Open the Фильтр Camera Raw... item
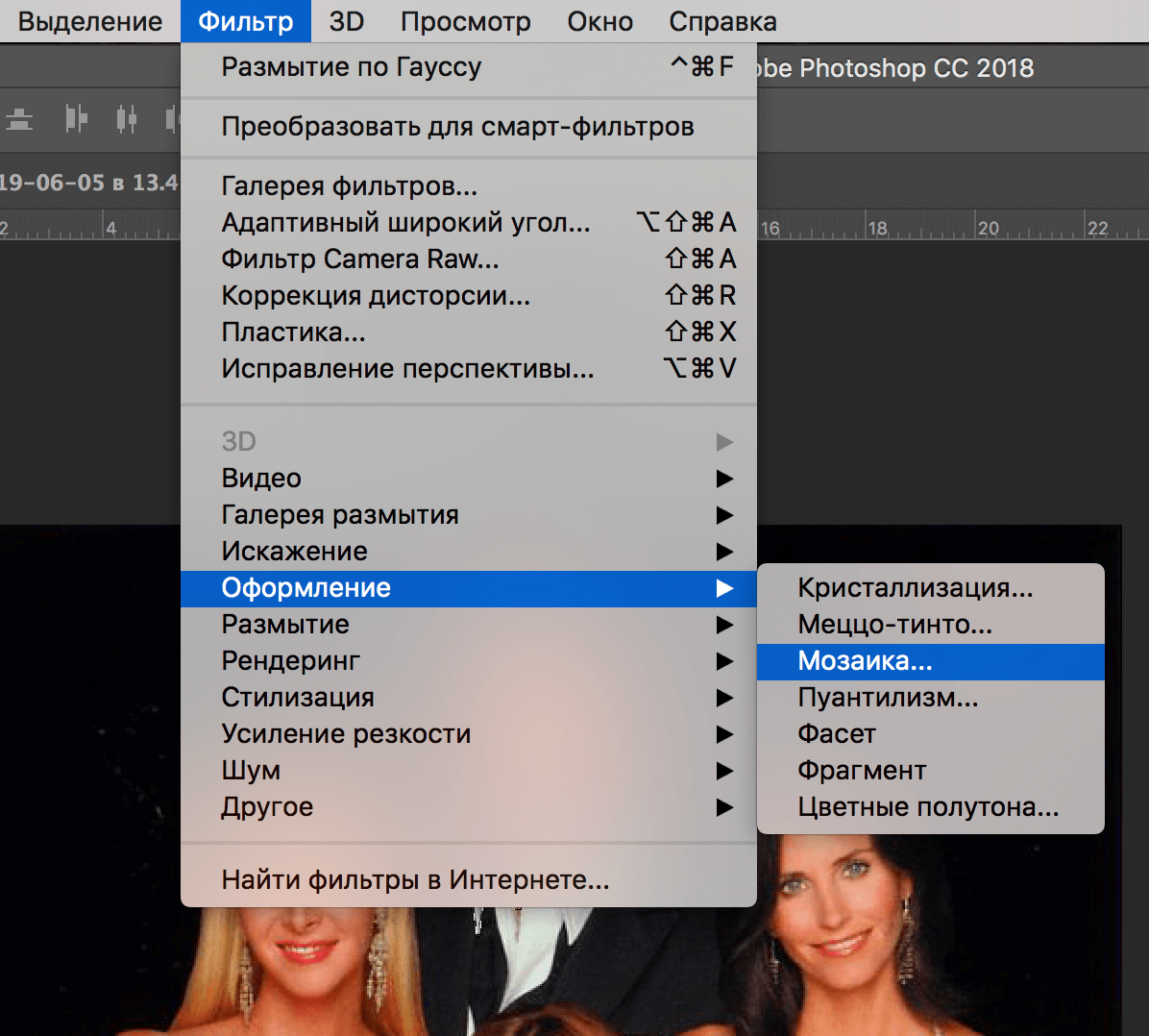 [360, 259]
